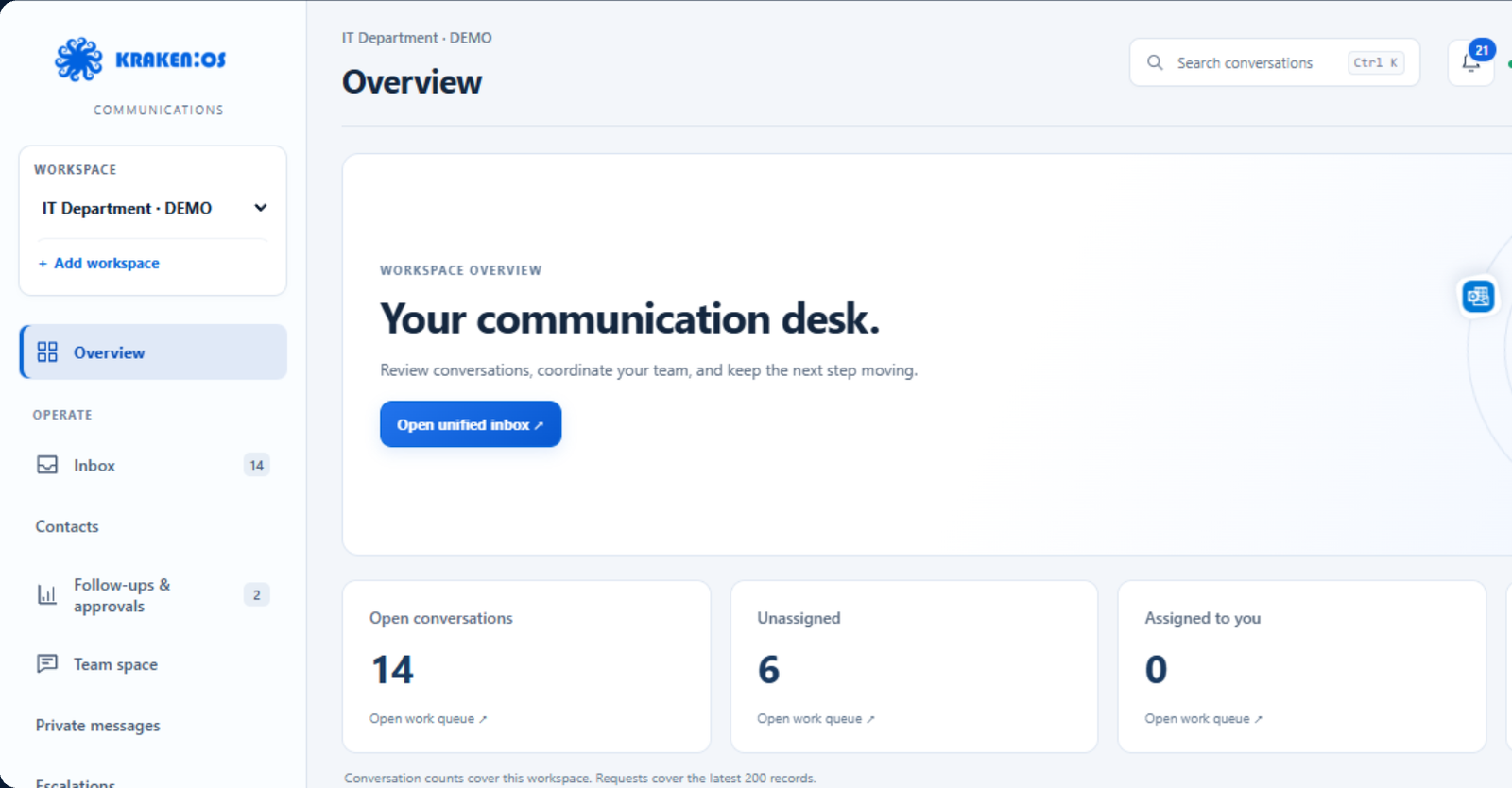
Task: Click the 'Your communication desk.' heading
Action: [x=629, y=318]
